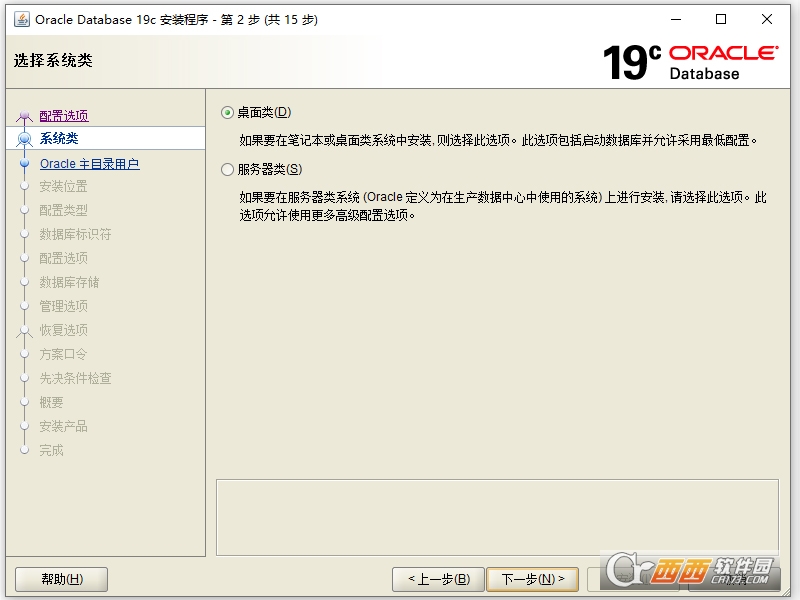Minimize the installer window
The width and height of the screenshot is (800, 600).
[676, 19]
